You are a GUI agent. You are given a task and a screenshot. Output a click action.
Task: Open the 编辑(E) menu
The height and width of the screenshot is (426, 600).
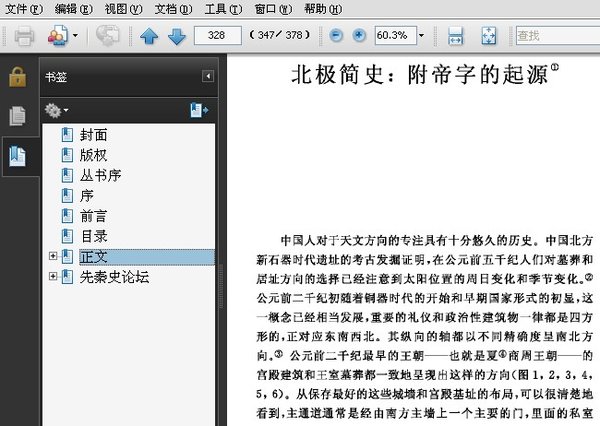[x=73, y=8]
